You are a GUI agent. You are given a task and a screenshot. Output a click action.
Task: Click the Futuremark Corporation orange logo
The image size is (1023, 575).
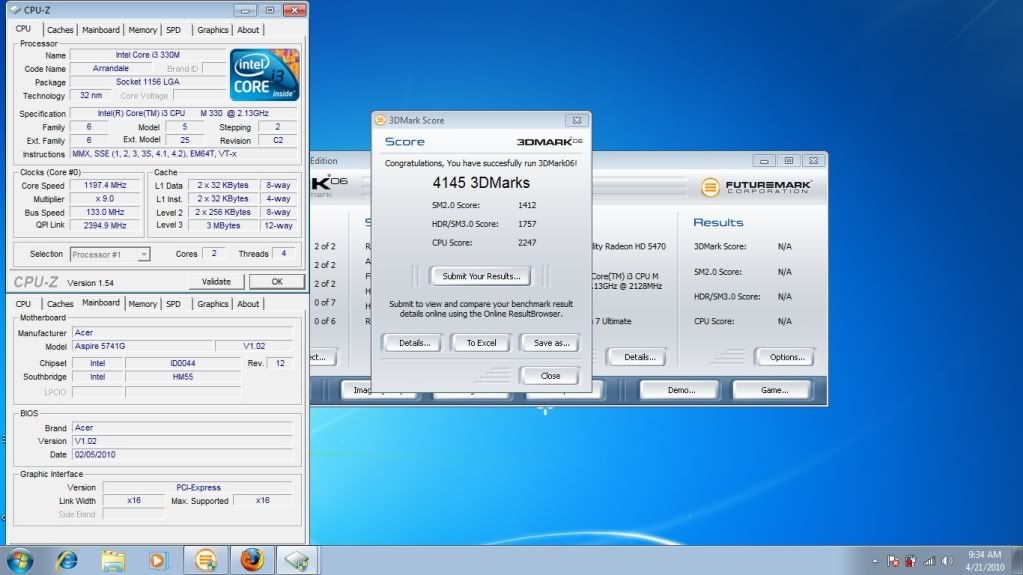point(710,187)
